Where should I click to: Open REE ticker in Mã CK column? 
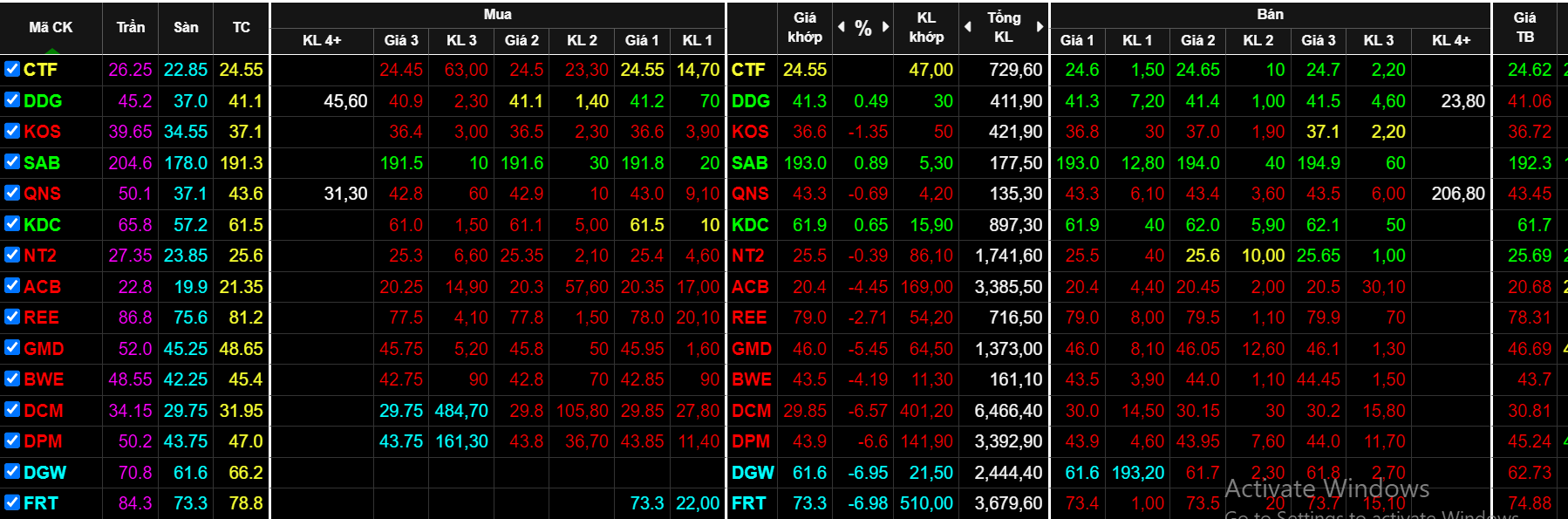tap(41, 318)
